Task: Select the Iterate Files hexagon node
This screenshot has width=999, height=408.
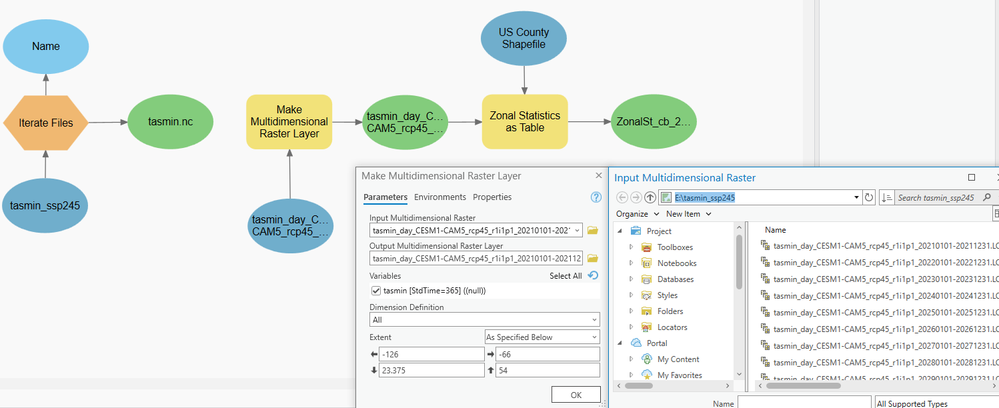Action: click(x=45, y=123)
